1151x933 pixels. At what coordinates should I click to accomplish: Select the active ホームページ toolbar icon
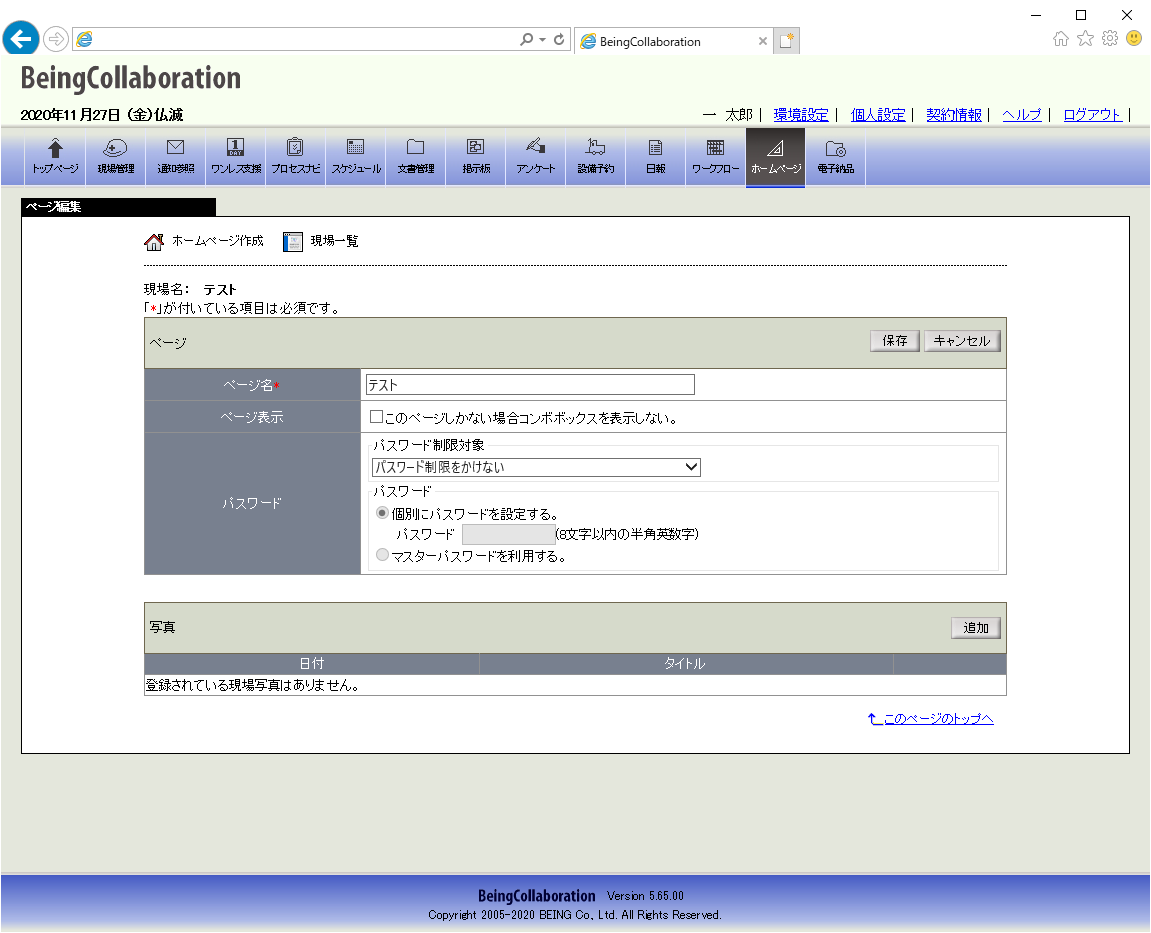coord(775,156)
